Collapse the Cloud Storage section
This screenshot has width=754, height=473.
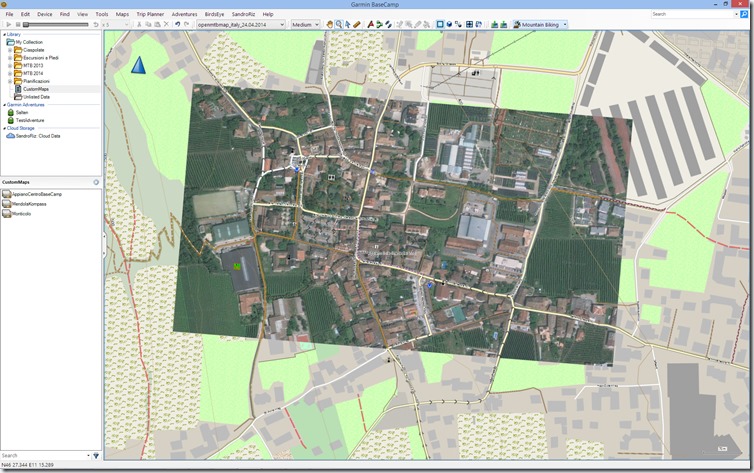point(4,128)
